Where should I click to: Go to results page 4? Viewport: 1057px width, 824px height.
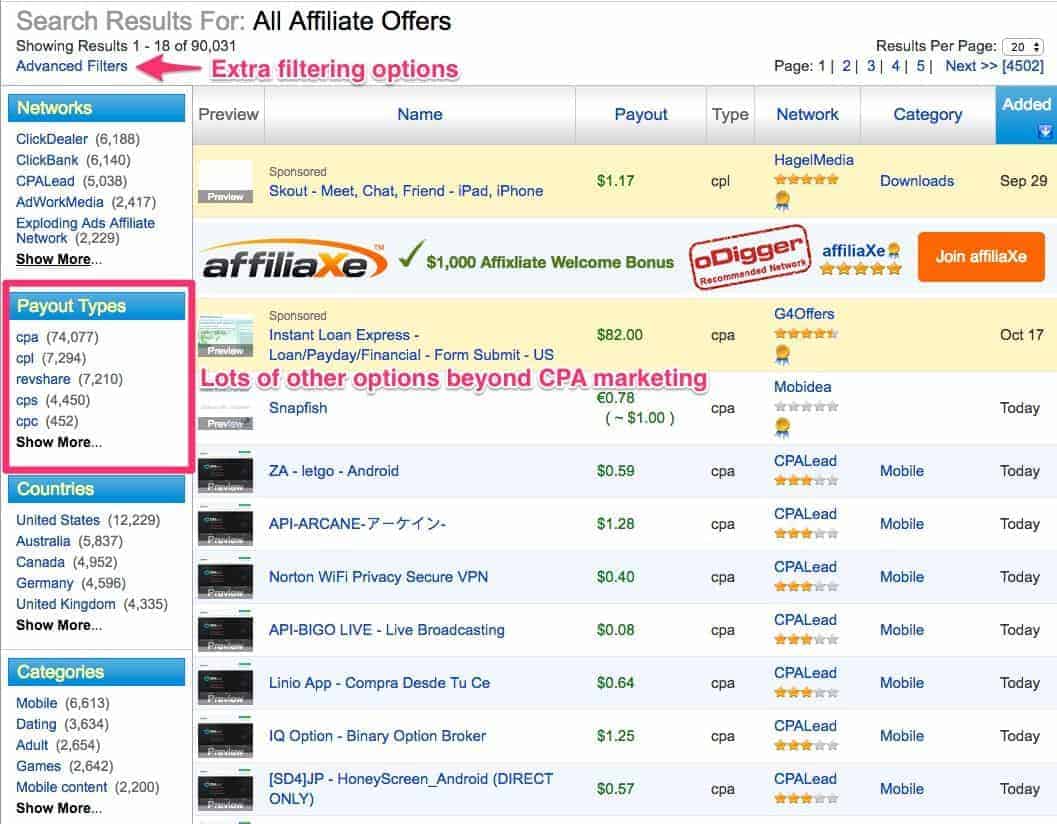(x=895, y=66)
